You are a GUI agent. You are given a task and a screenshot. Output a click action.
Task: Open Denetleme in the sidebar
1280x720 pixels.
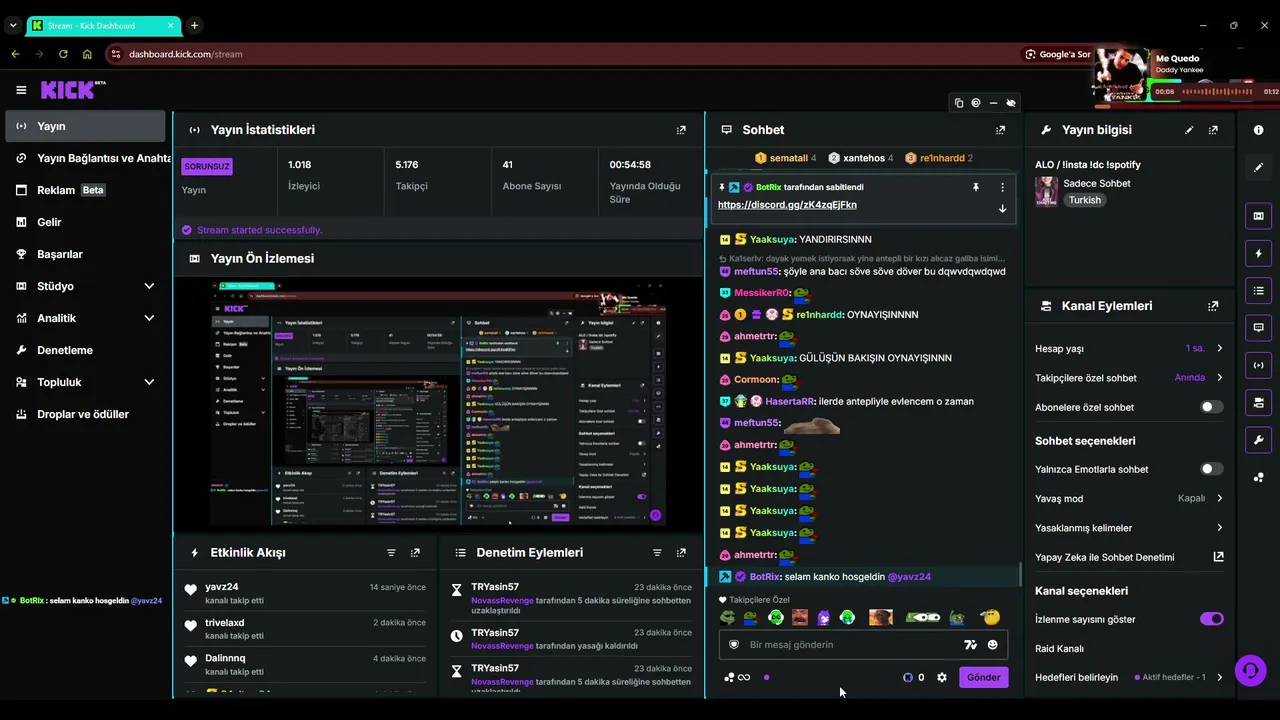[x=85, y=350]
